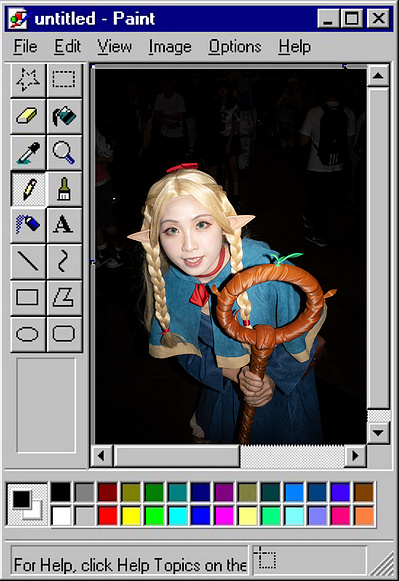Image resolution: width=399 pixels, height=581 pixels.
Task: Select the Ellipse tool
Action: (x=28, y=334)
